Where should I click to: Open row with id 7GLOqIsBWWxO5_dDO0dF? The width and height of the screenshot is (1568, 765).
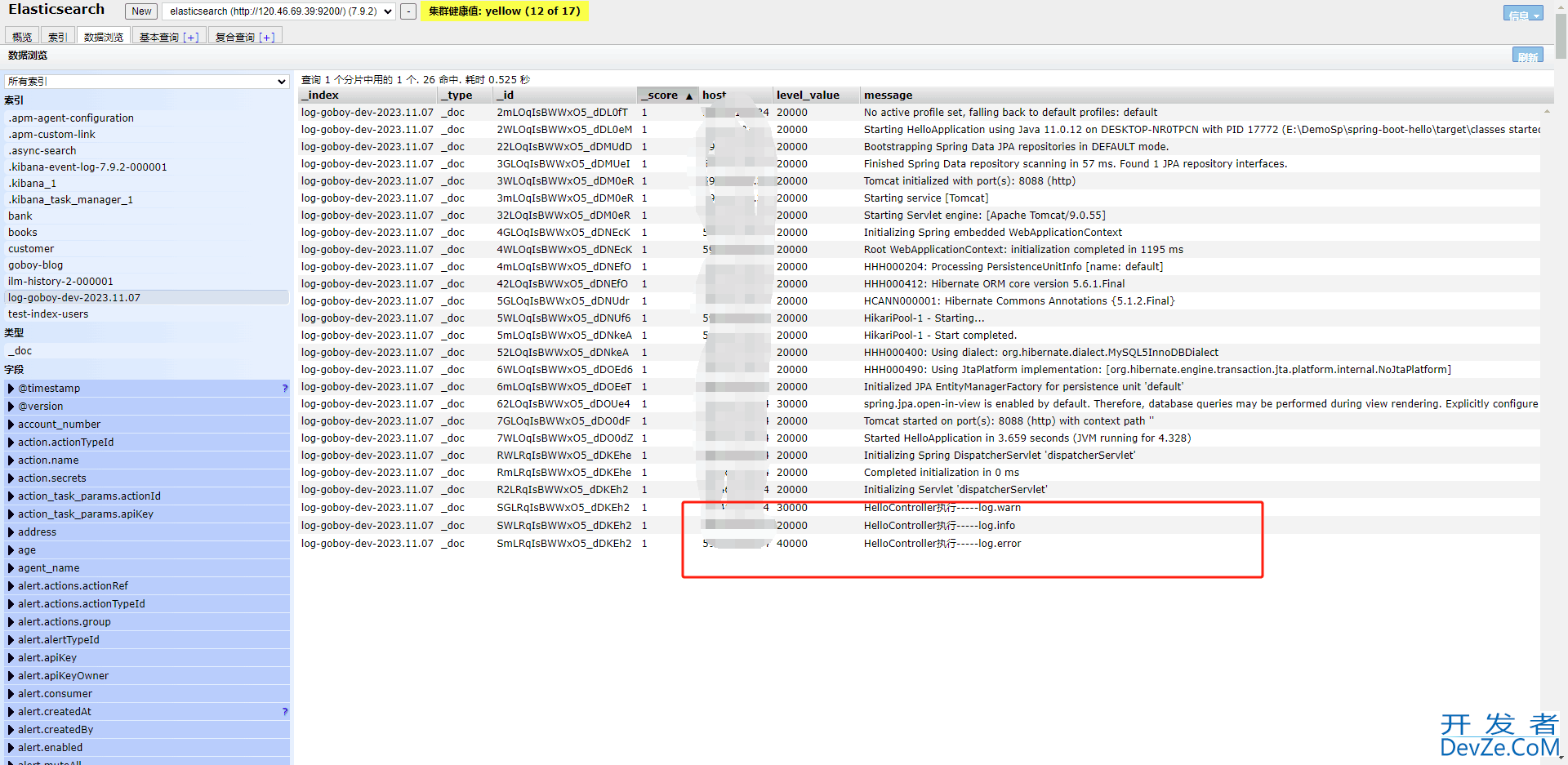click(920, 421)
